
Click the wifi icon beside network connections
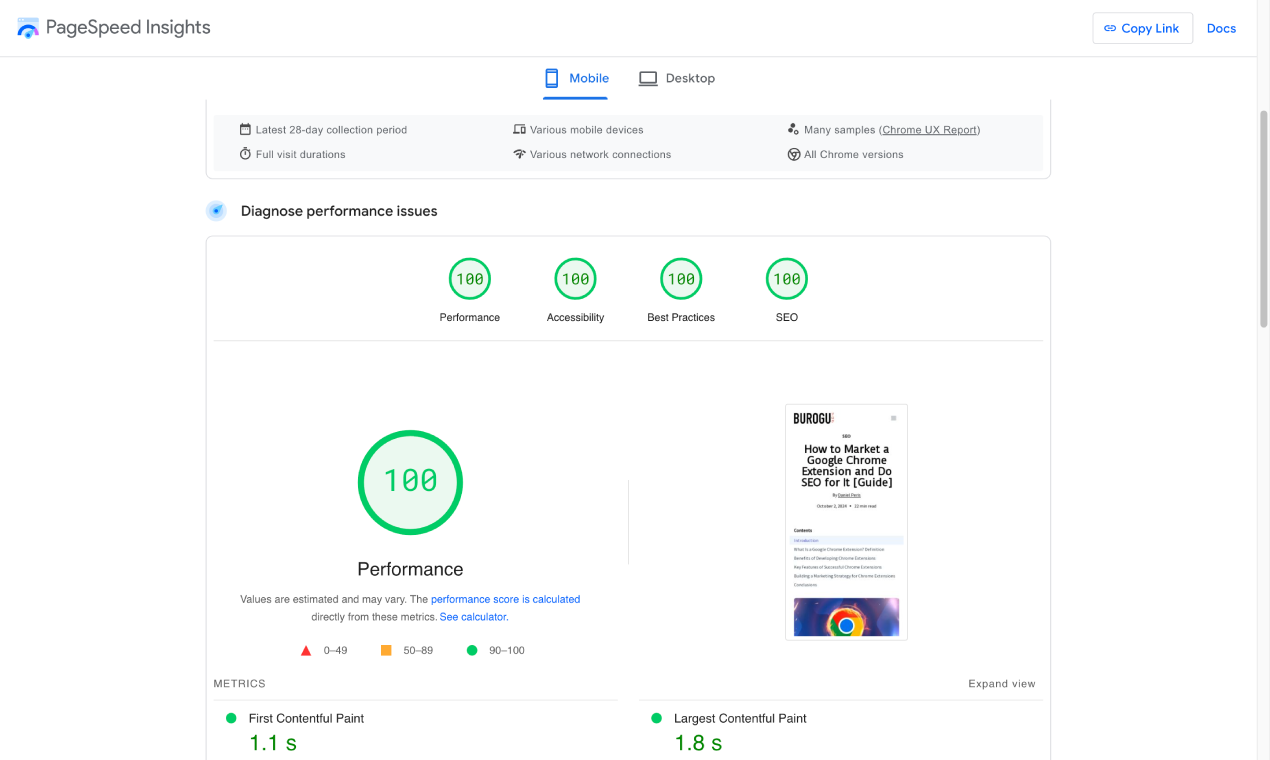[519, 154]
